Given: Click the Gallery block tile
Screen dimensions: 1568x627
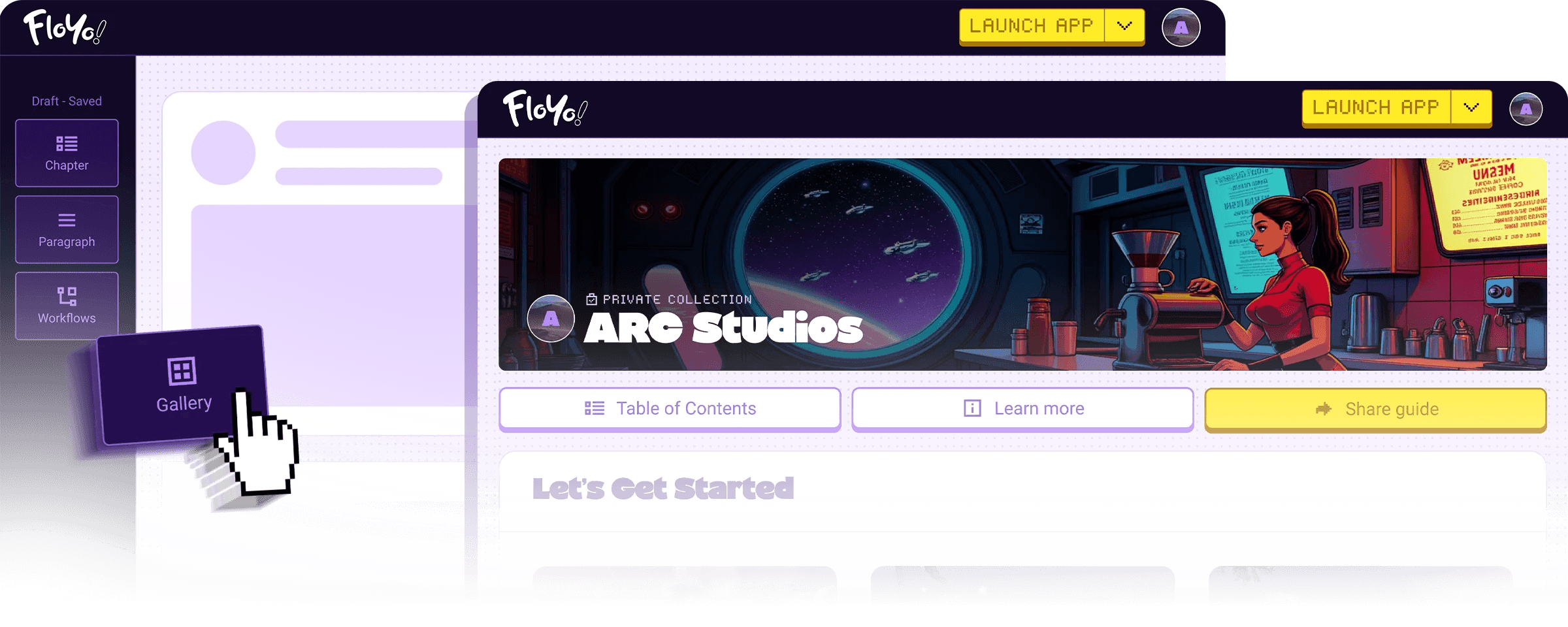Looking at the screenshot, I should [183, 385].
